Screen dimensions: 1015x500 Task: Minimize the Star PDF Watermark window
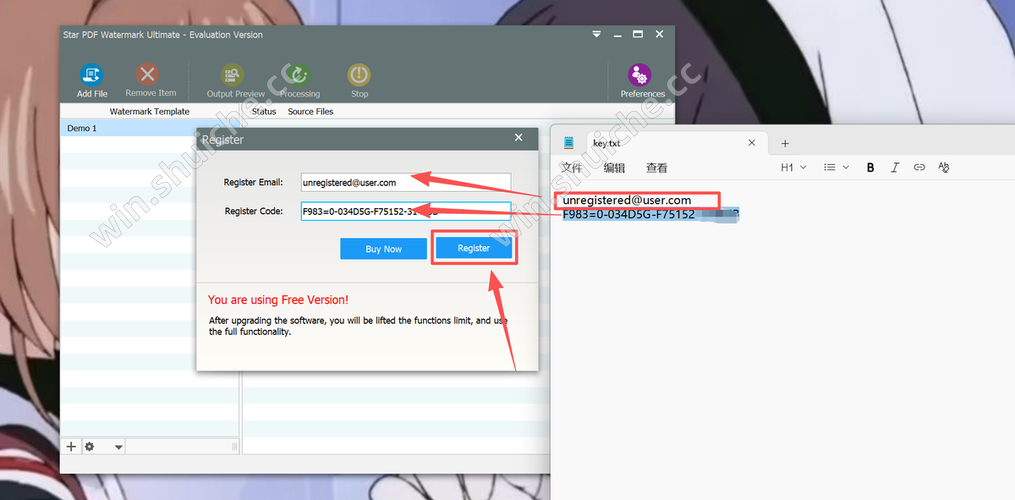[617, 34]
